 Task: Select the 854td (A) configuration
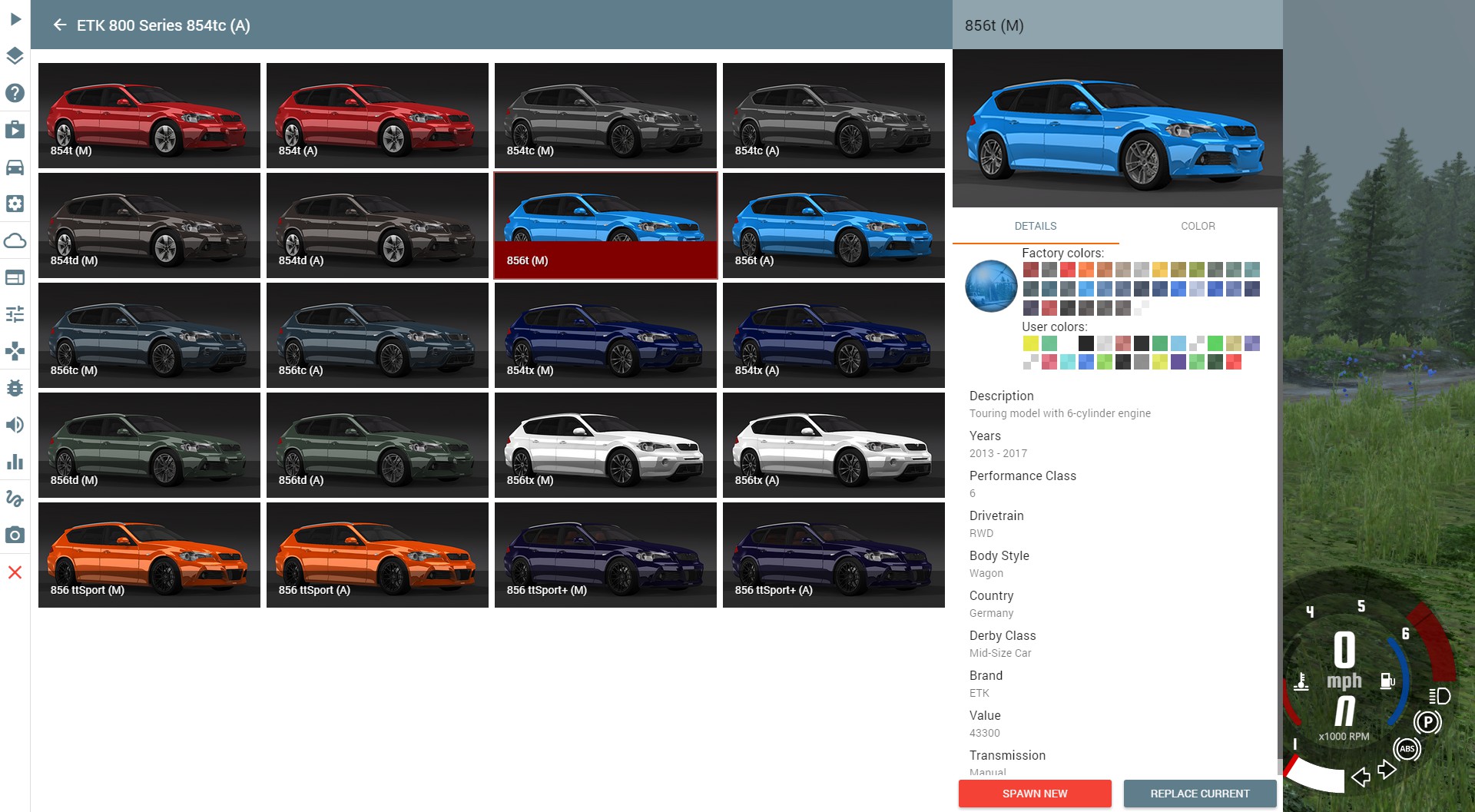(377, 225)
